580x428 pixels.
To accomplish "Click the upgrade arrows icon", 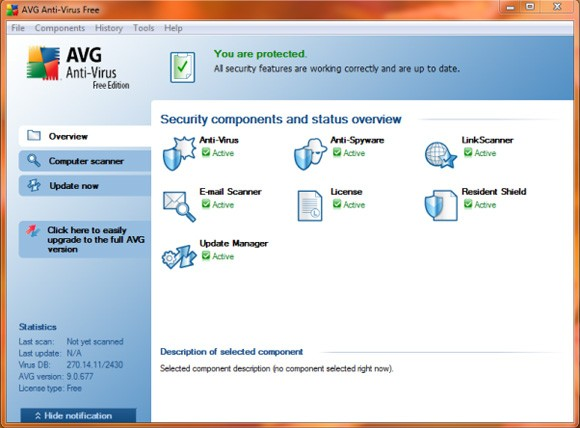I will pyautogui.click(x=33, y=231).
